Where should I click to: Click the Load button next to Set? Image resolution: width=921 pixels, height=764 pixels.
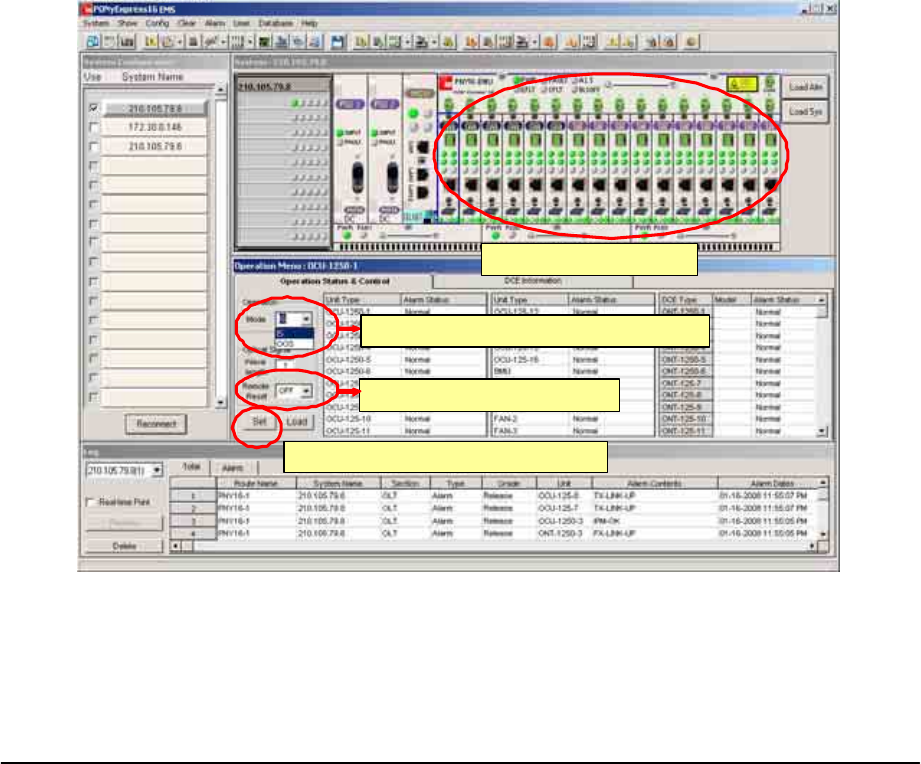pyautogui.click(x=297, y=422)
